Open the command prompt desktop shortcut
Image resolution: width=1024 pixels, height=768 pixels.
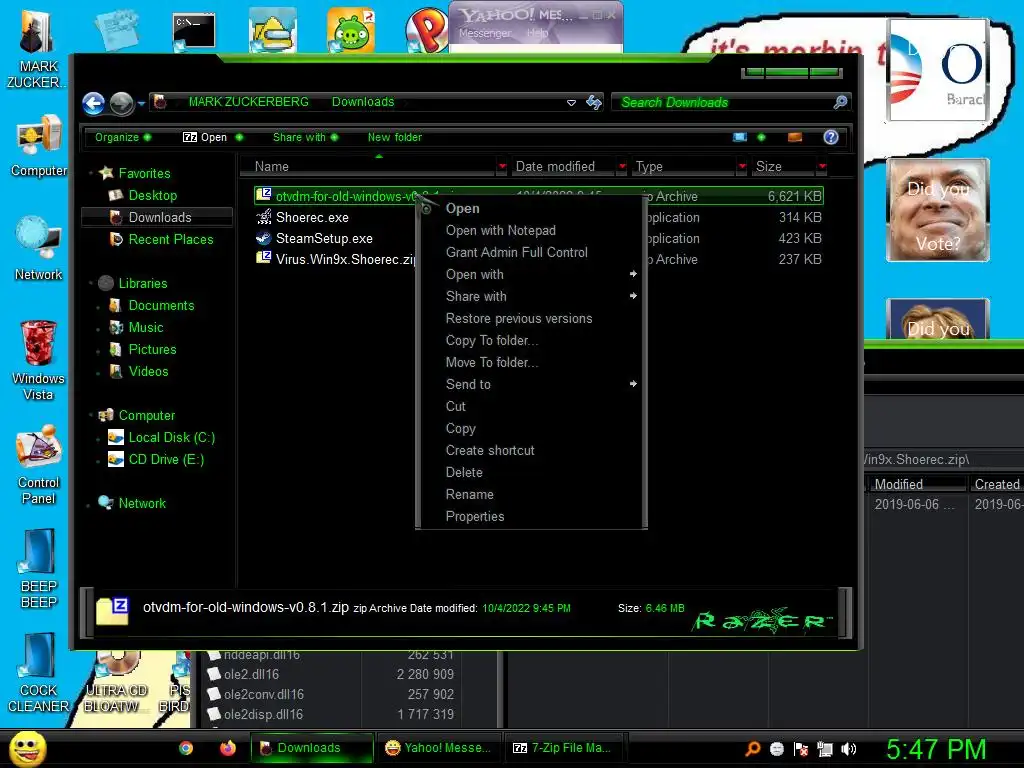[193, 31]
